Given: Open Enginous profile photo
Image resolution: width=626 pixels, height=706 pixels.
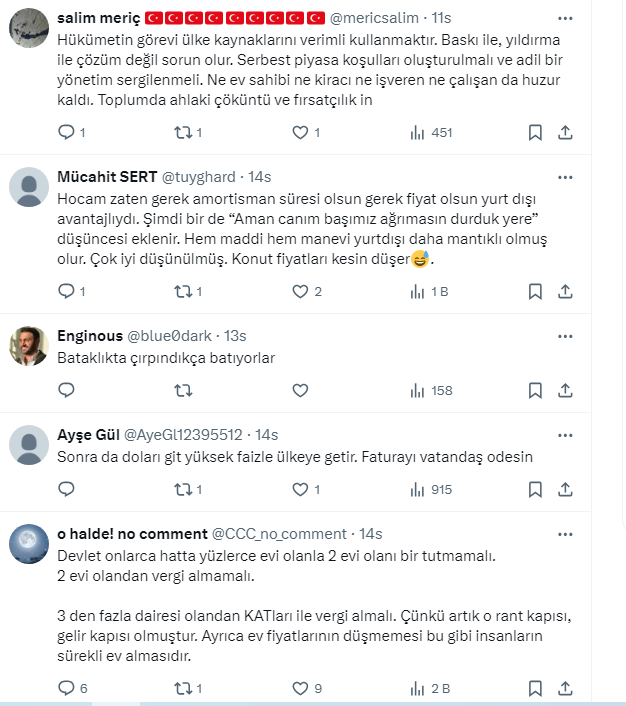Looking at the screenshot, I should 29,345.
